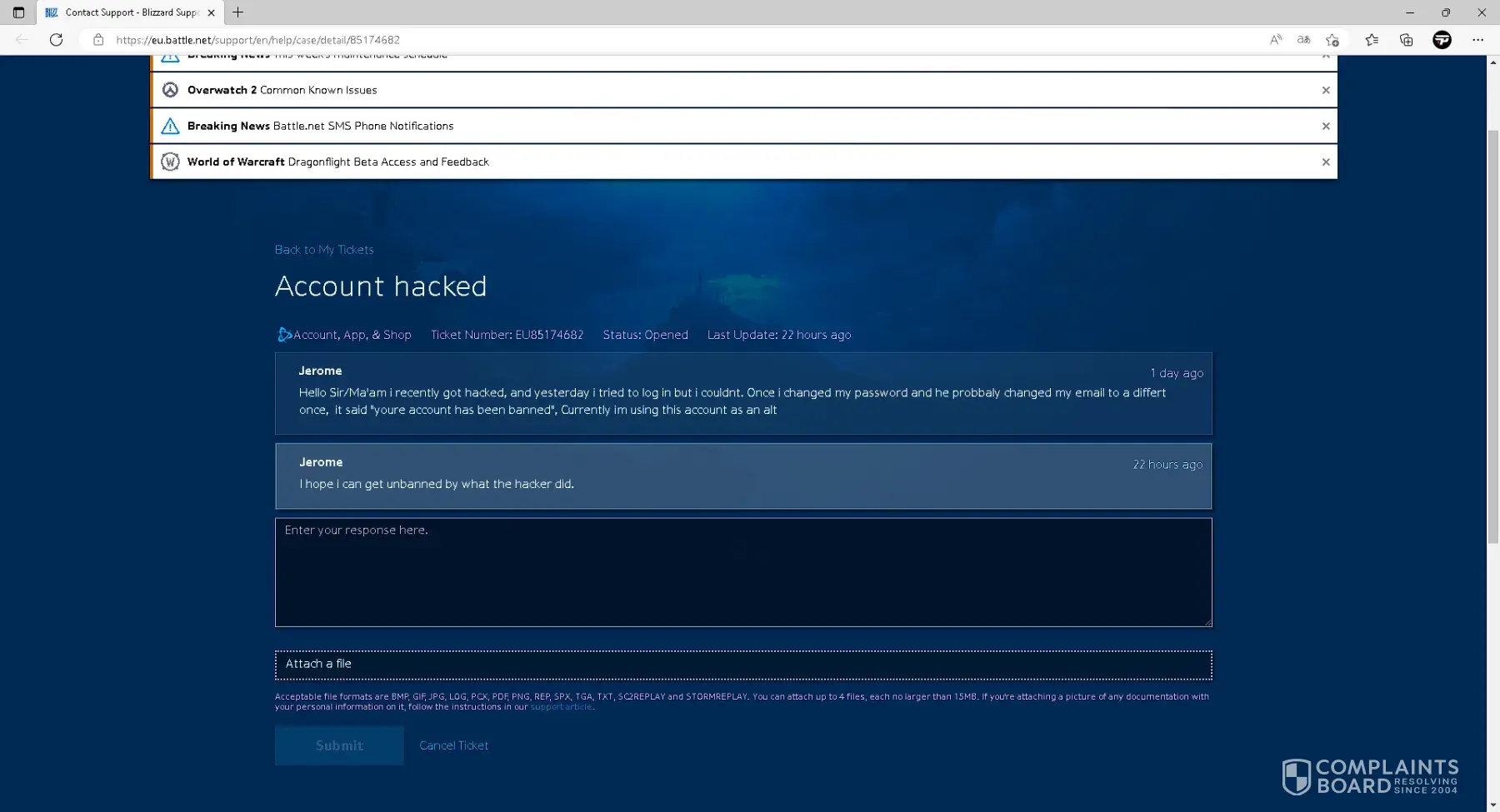
Task: Click the Cancel Ticket link
Action: pos(453,745)
